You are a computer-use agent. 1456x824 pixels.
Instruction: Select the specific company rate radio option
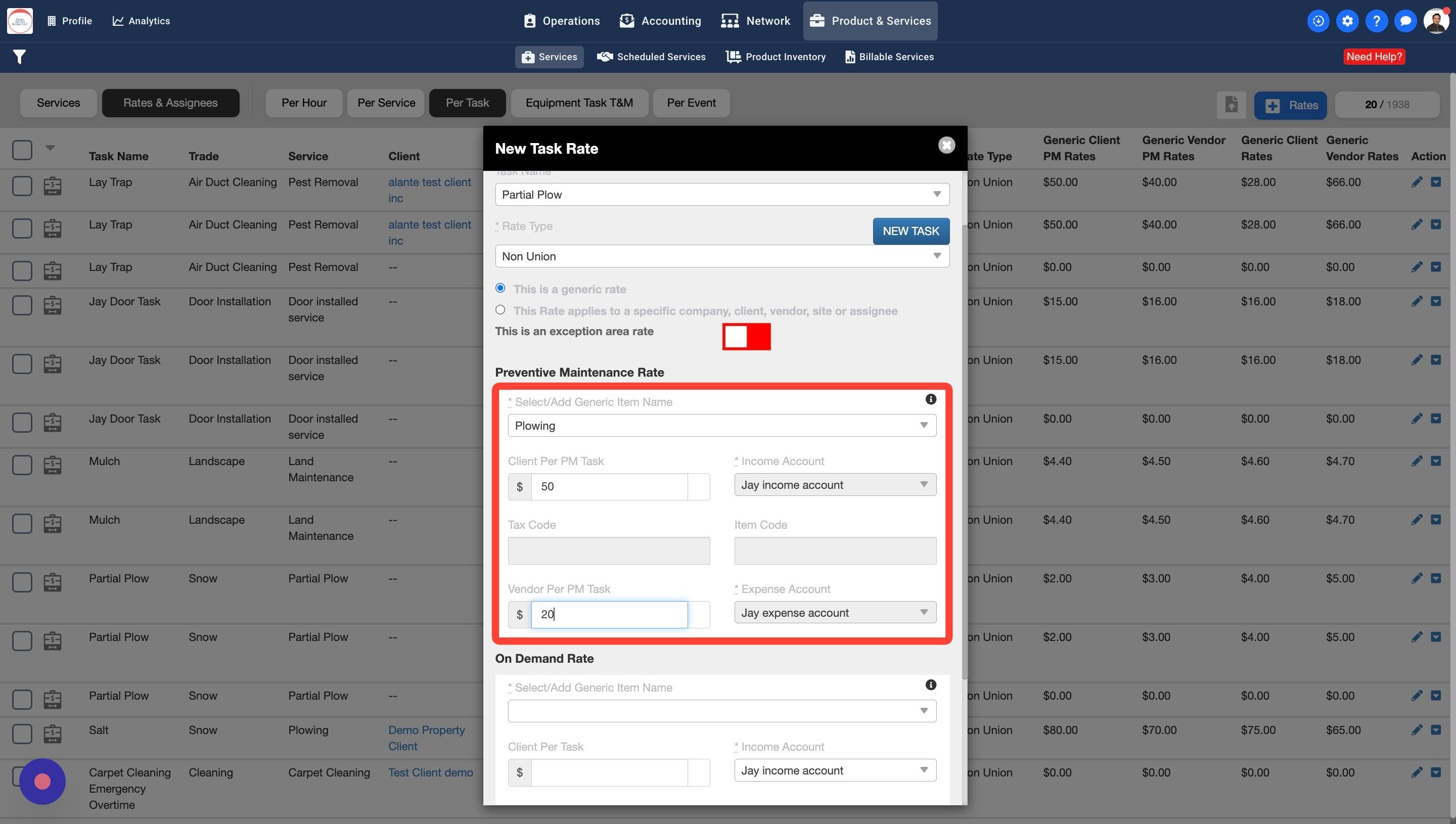[x=500, y=309]
